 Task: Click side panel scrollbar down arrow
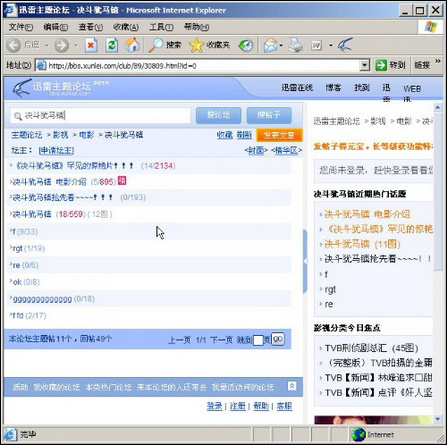point(438,419)
